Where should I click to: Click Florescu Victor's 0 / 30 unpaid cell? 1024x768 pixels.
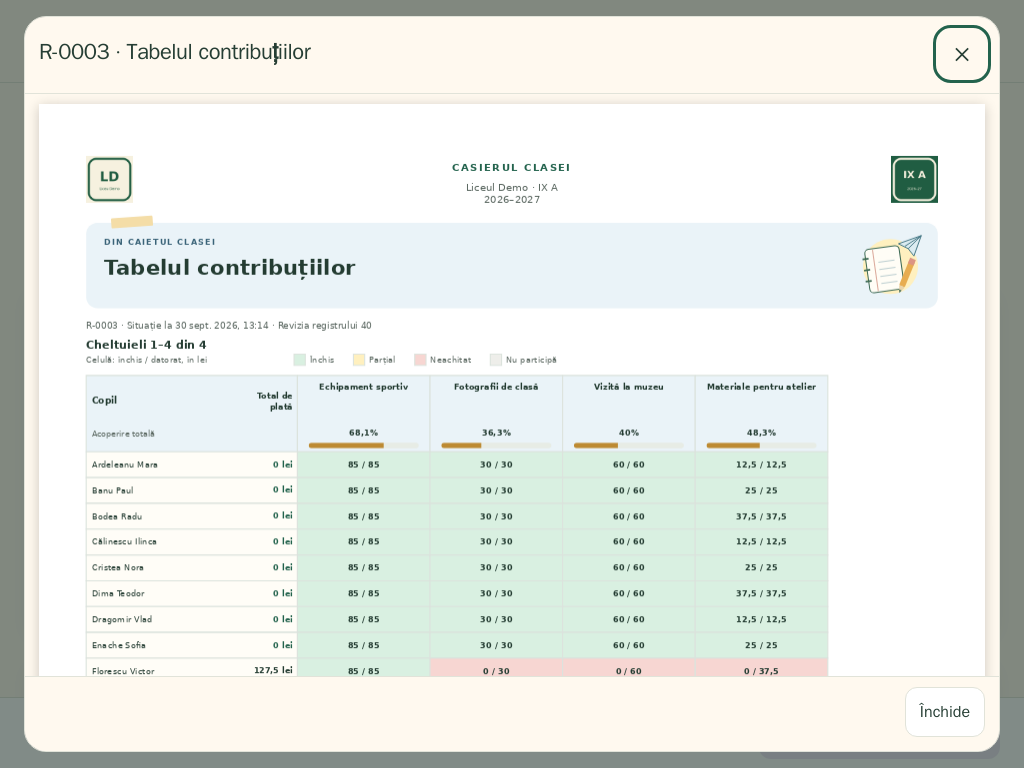point(496,669)
